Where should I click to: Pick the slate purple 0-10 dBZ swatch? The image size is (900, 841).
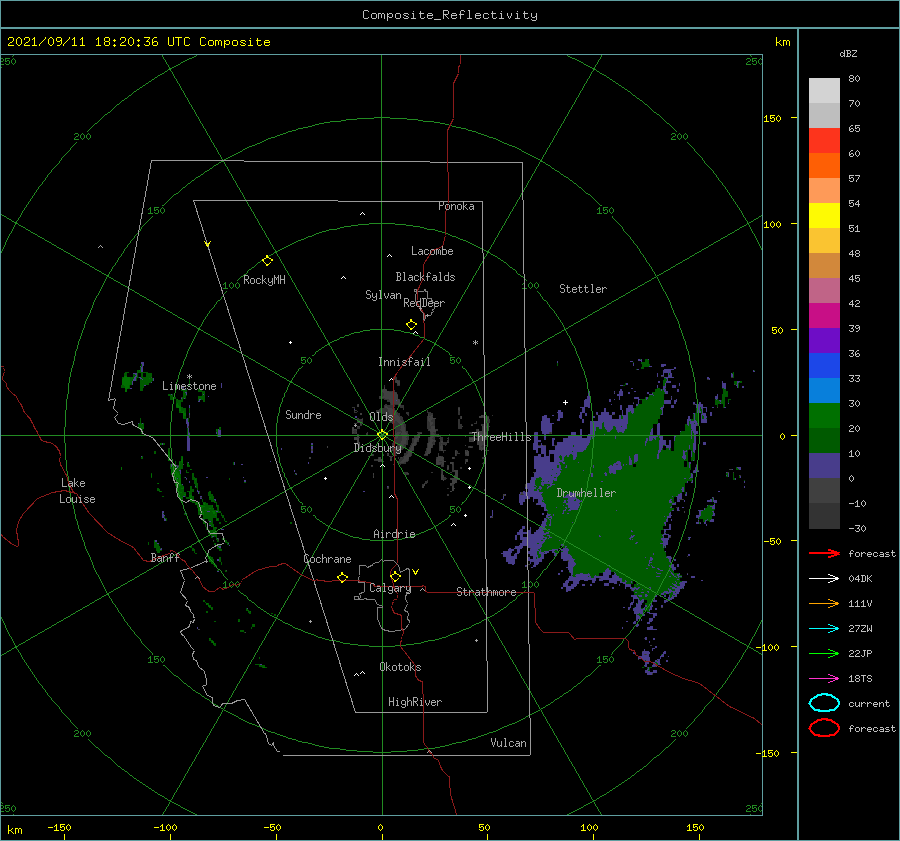click(824, 466)
